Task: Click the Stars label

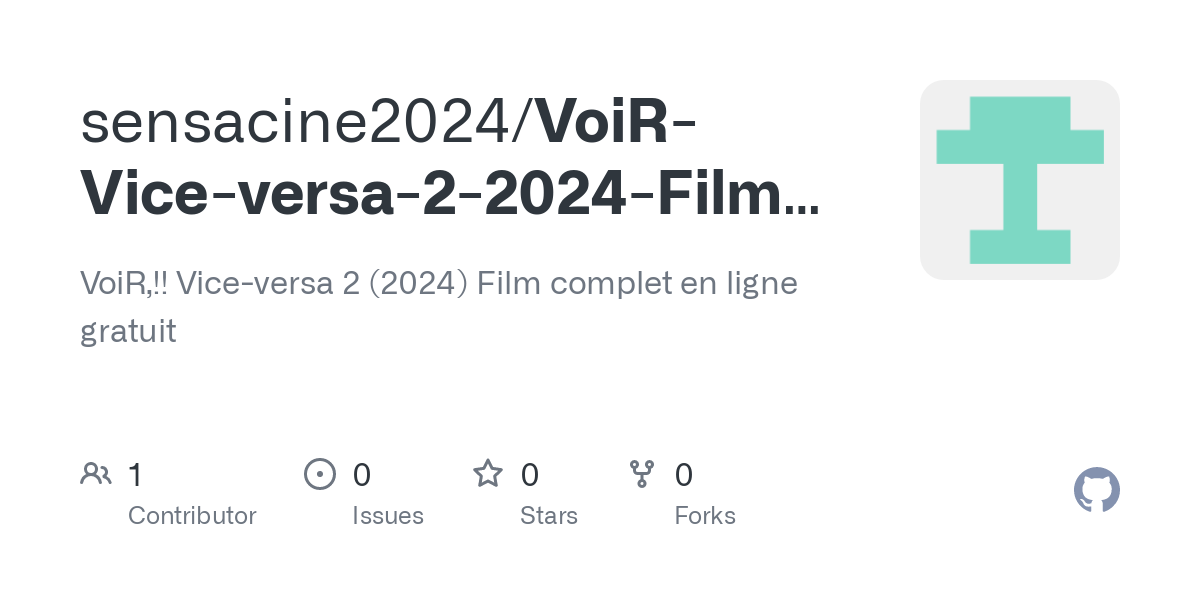Action: [x=549, y=516]
